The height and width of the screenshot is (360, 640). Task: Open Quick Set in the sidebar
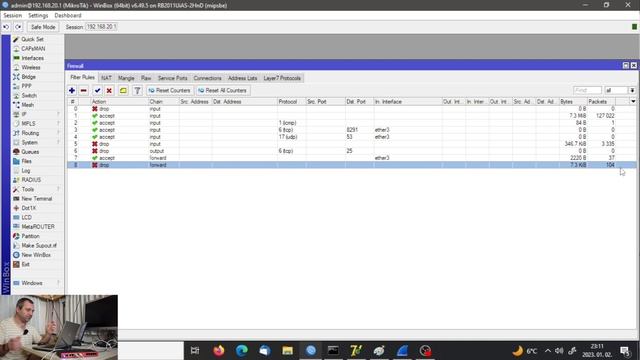[32, 39]
